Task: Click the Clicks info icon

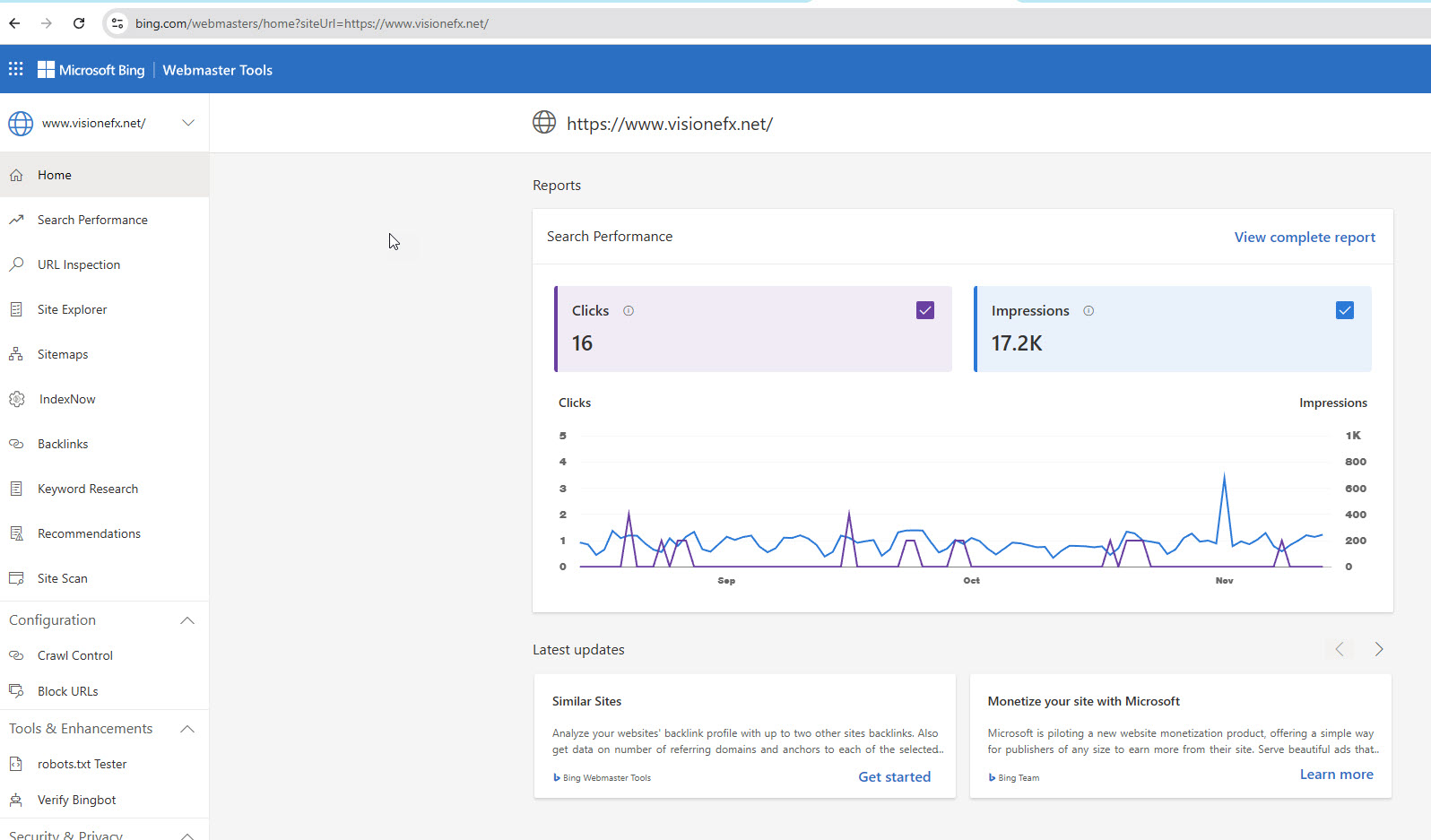Action: tap(629, 311)
